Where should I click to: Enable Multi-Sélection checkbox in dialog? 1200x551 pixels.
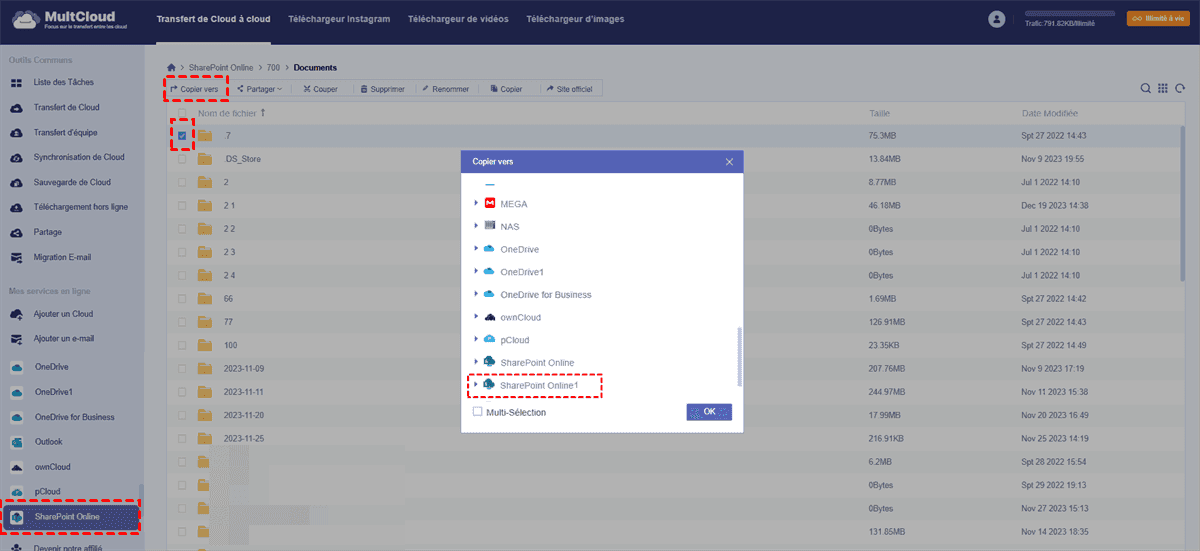tap(477, 412)
